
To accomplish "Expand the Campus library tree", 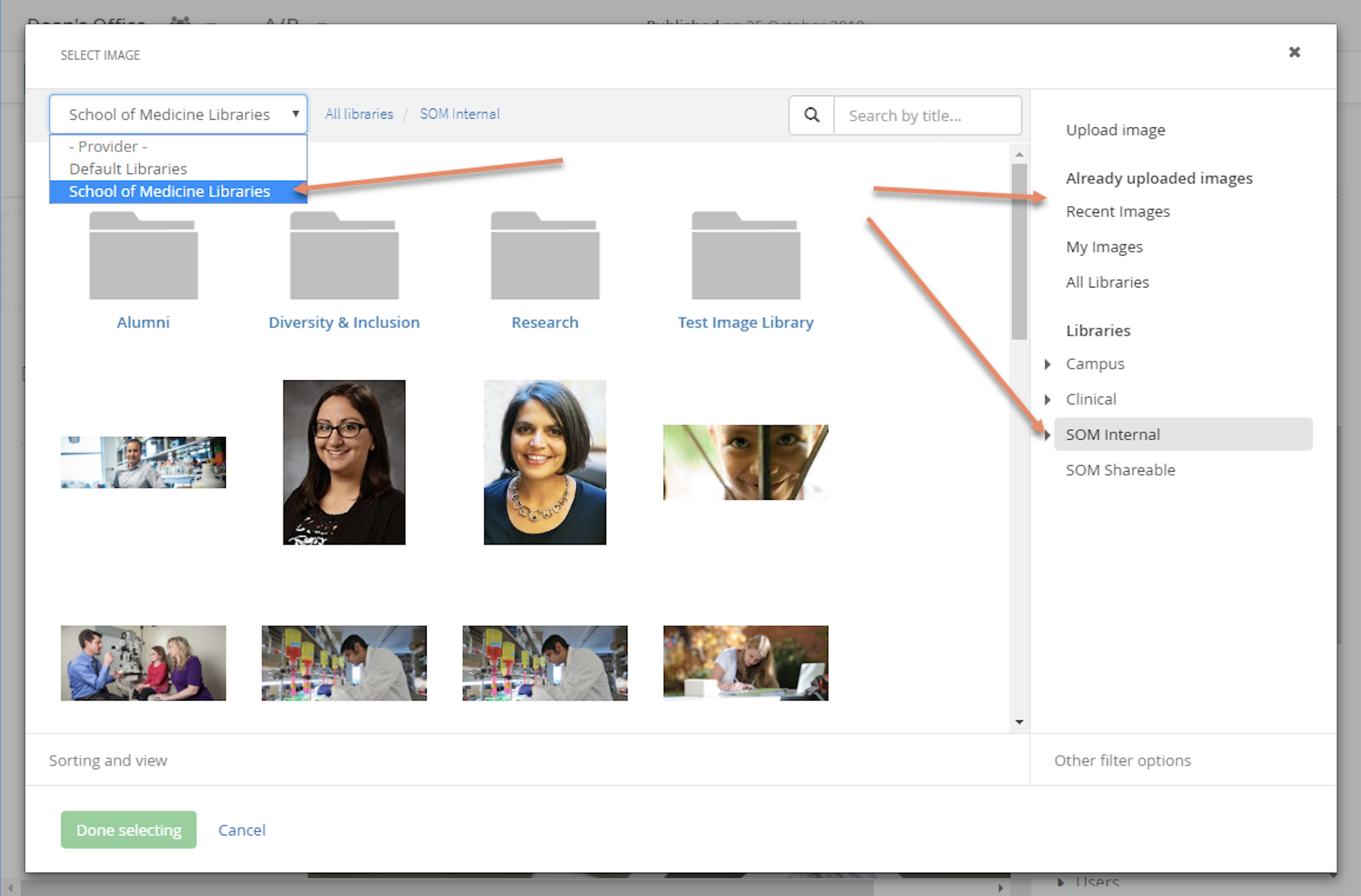I will coord(1047,364).
